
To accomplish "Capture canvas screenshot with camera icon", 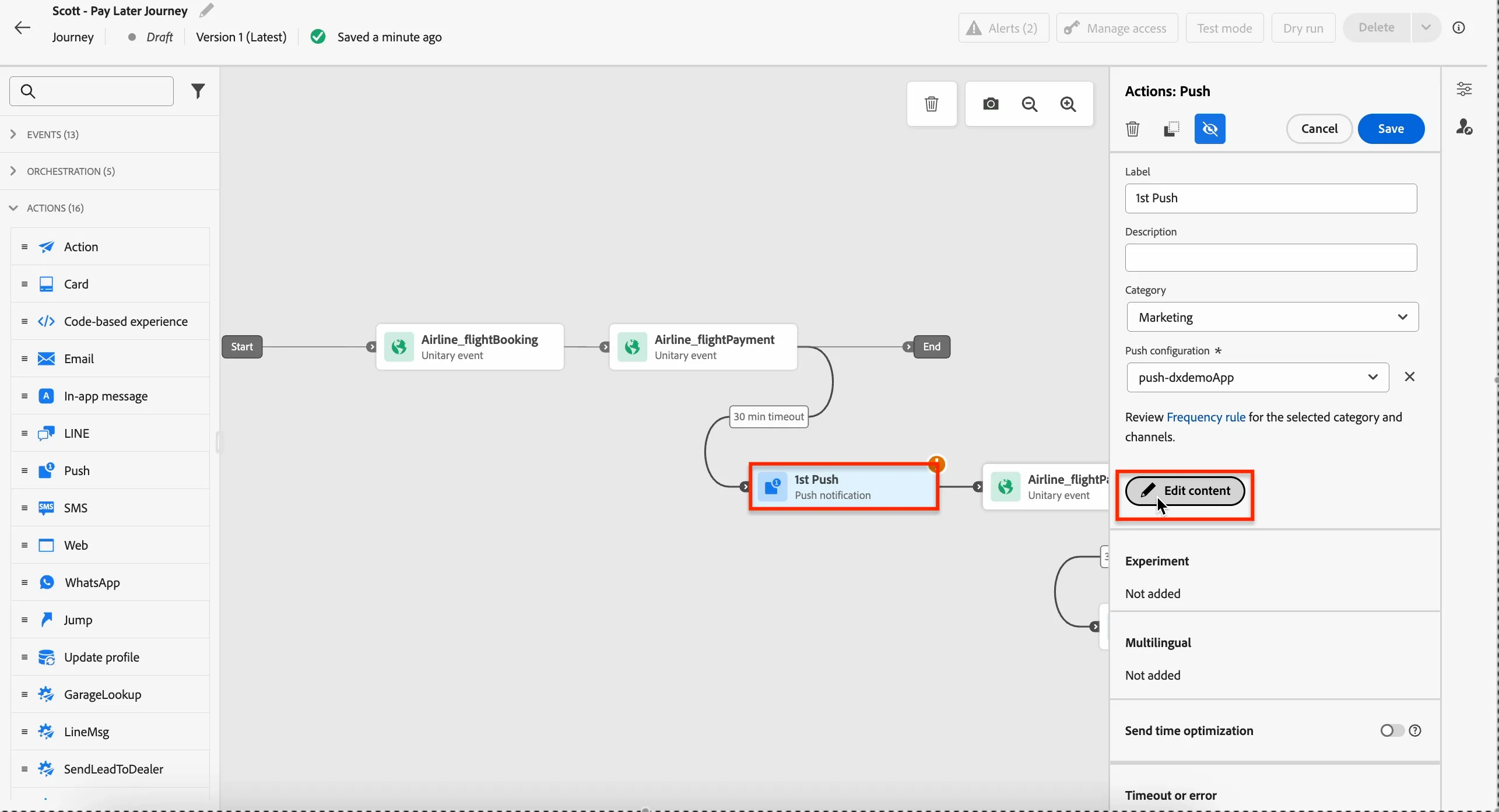I will click(x=991, y=104).
